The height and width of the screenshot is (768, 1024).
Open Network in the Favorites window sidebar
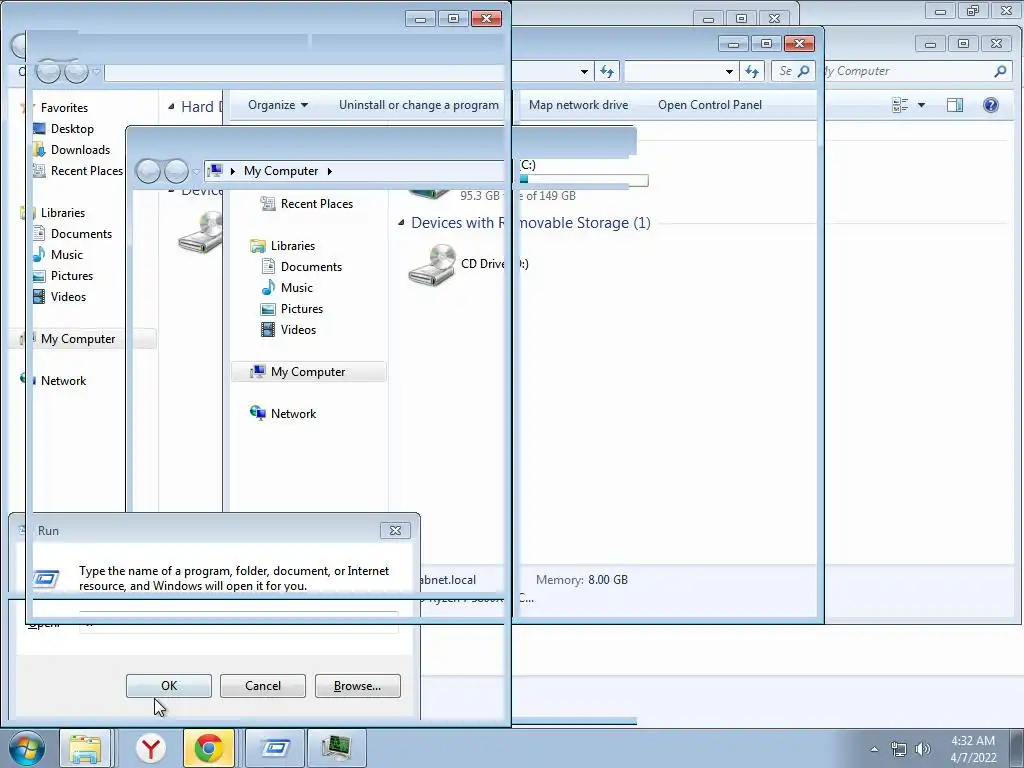coord(63,381)
